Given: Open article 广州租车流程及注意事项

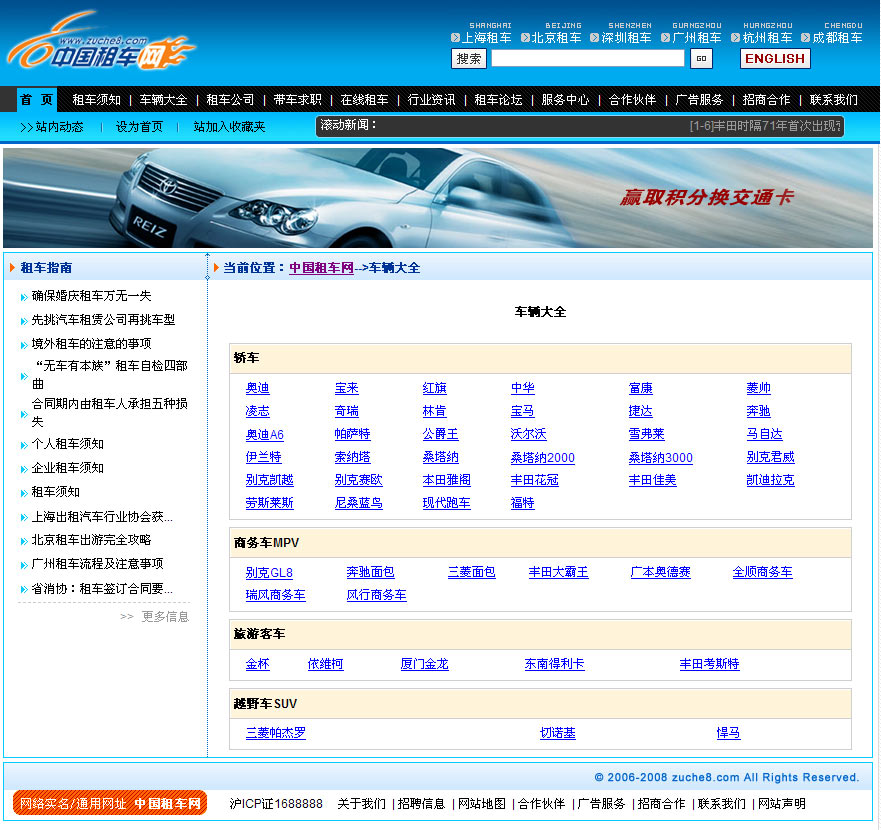Looking at the screenshot, I should click(97, 564).
